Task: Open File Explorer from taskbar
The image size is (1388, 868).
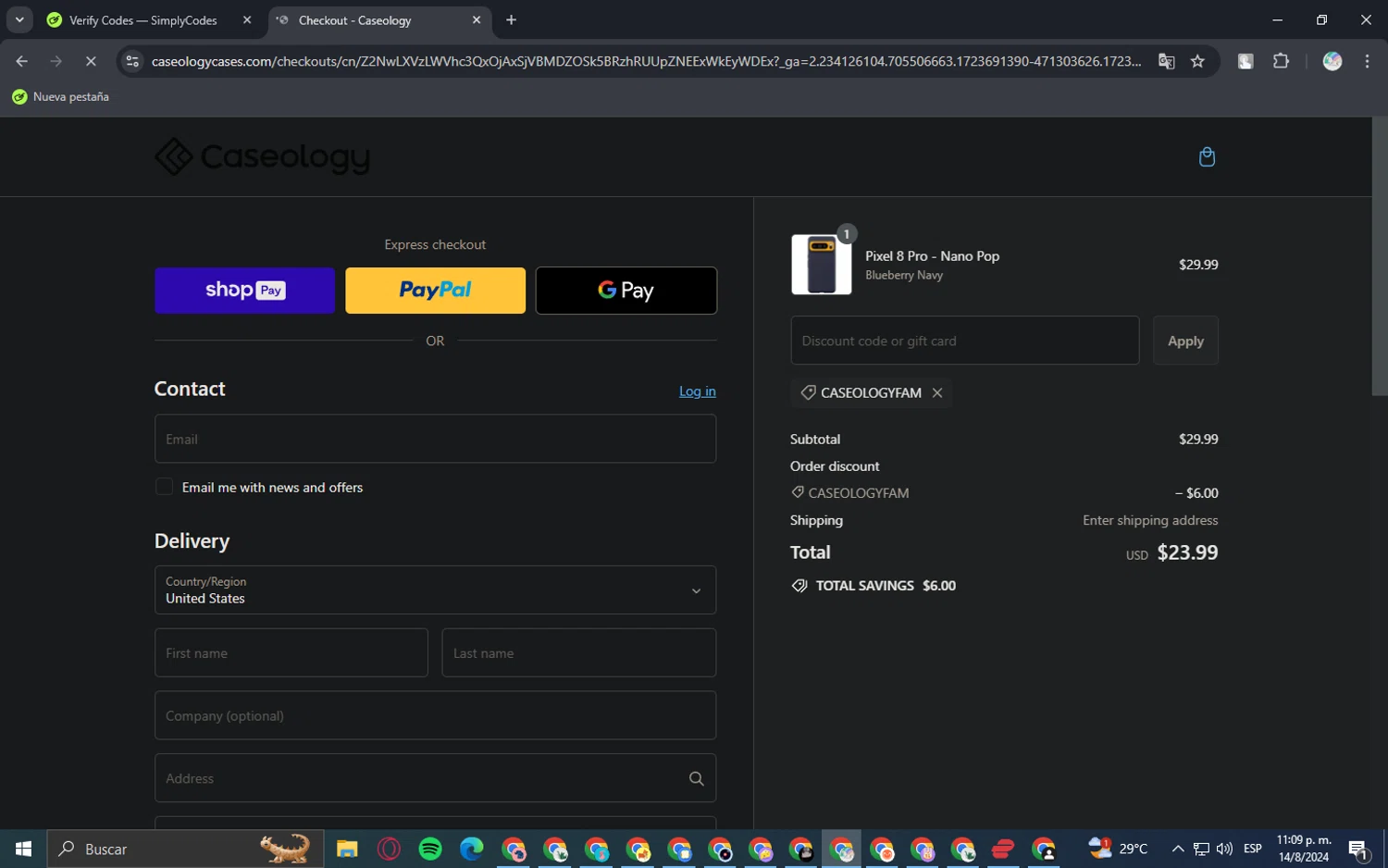Action: [x=347, y=849]
